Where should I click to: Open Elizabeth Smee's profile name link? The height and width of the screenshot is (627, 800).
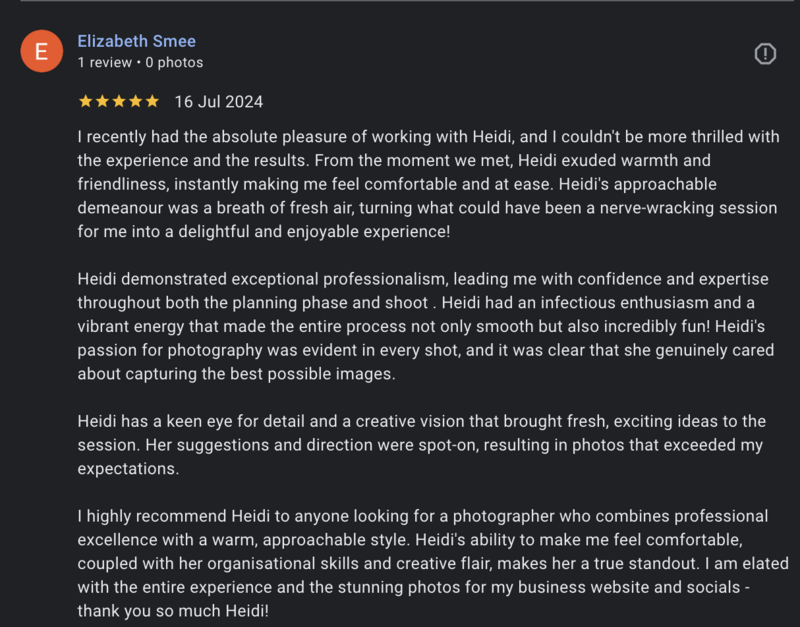tap(136, 41)
